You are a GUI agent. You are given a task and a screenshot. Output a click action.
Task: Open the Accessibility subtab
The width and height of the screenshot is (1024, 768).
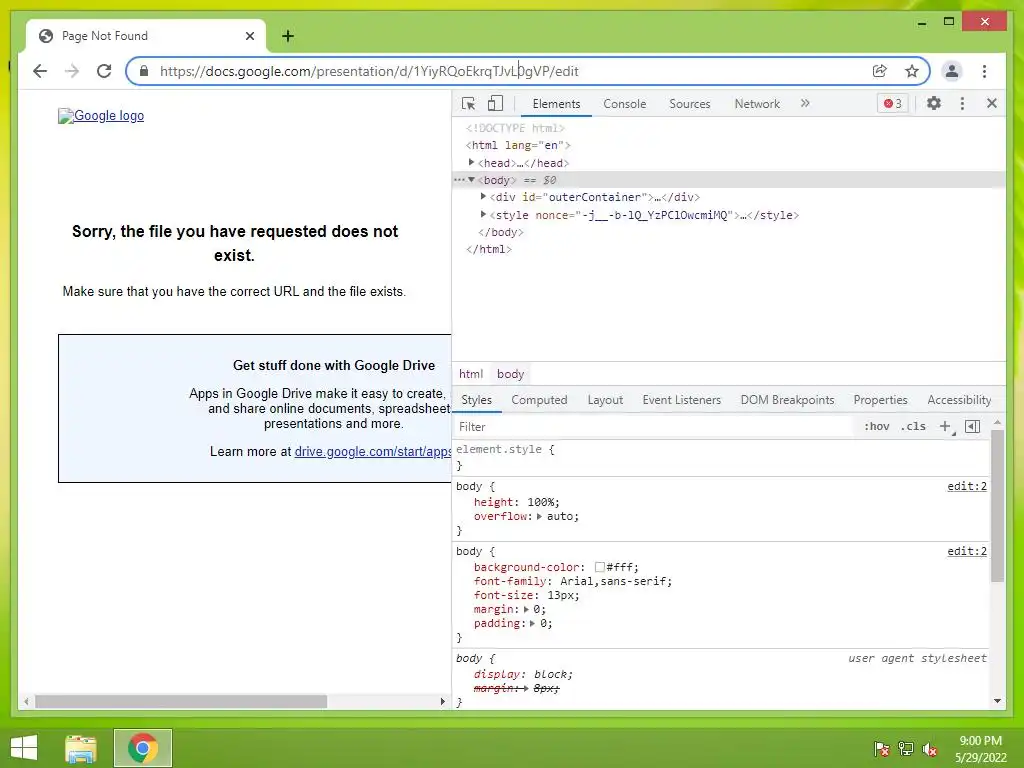(959, 400)
